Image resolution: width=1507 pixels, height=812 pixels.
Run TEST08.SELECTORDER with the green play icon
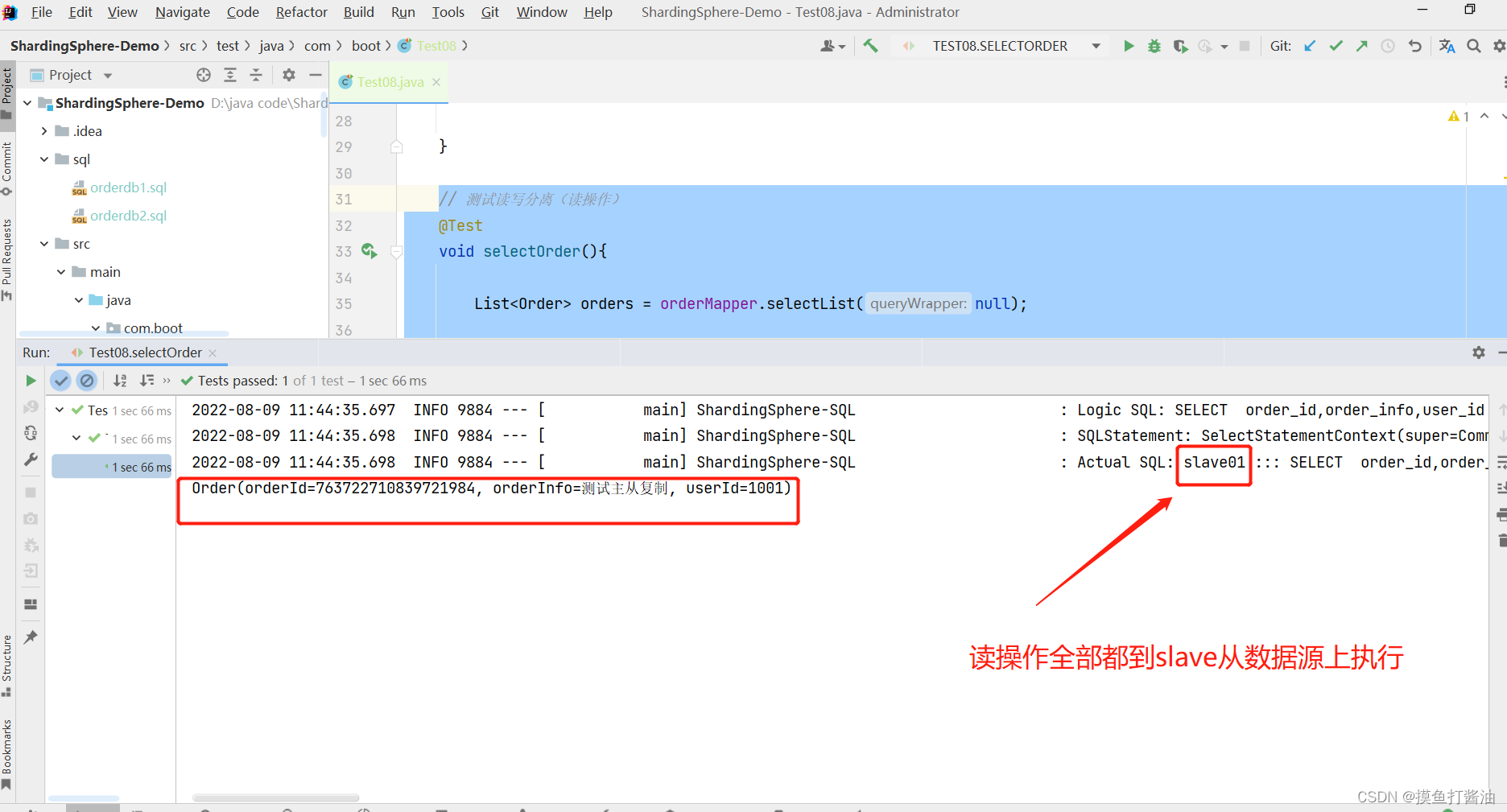1129,46
